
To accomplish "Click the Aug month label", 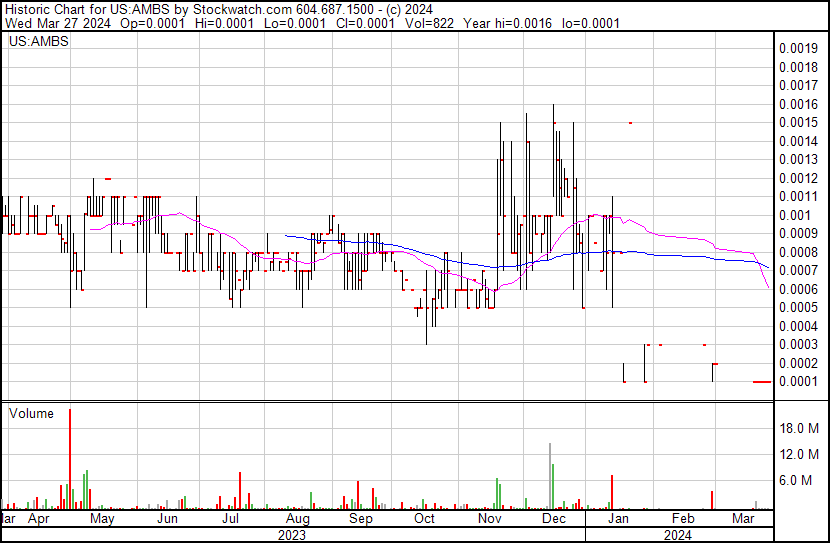I will pyautogui.click(x=297, y=519).
